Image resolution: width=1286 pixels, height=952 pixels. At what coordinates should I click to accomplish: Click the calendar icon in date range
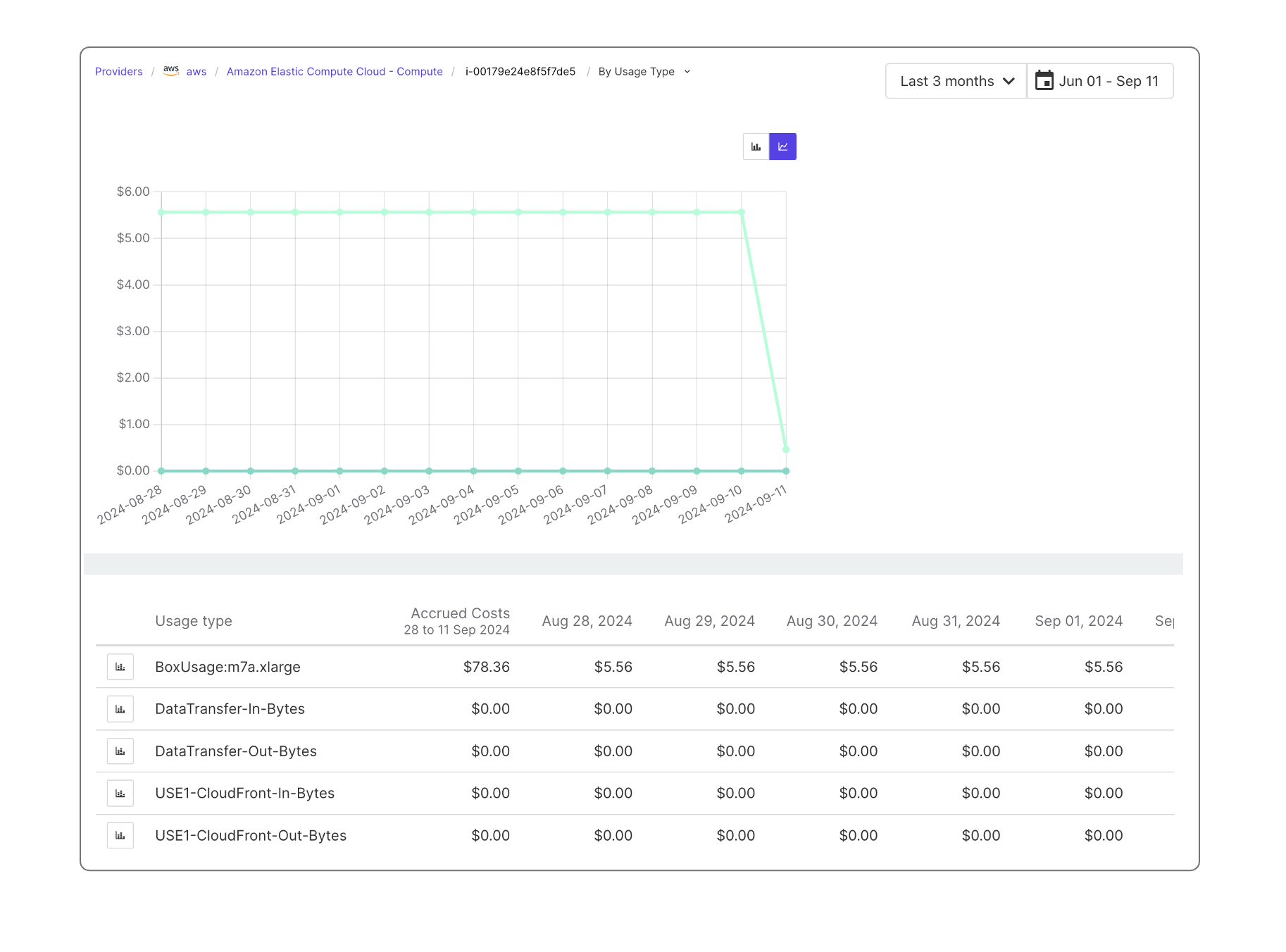point(1044,81)
